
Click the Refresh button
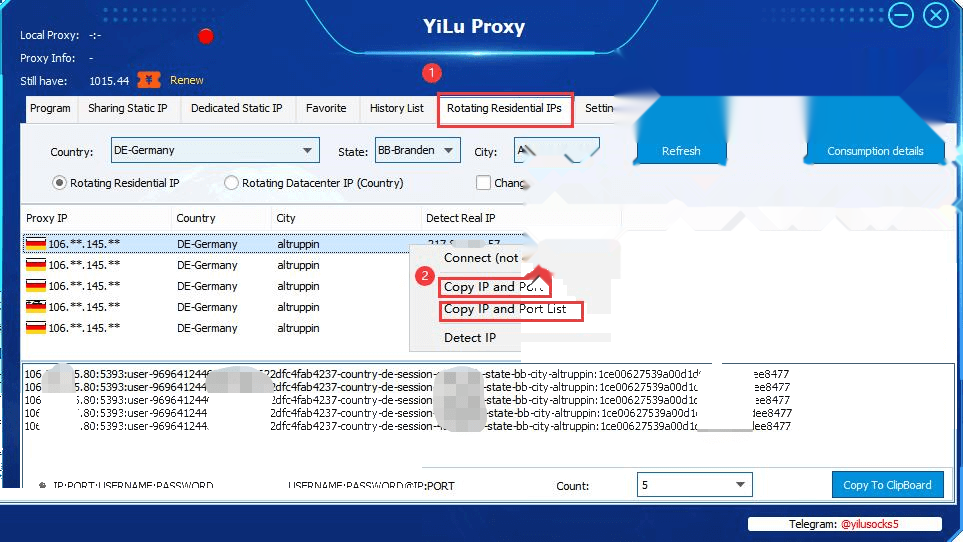681,151
